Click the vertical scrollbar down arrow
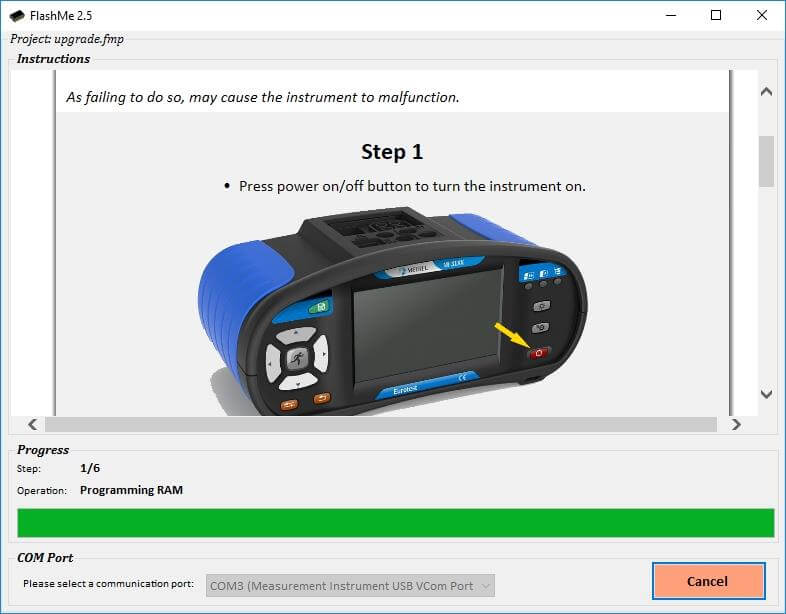Image resolution: width=786 pixels, height=614 pixels. 766,394
